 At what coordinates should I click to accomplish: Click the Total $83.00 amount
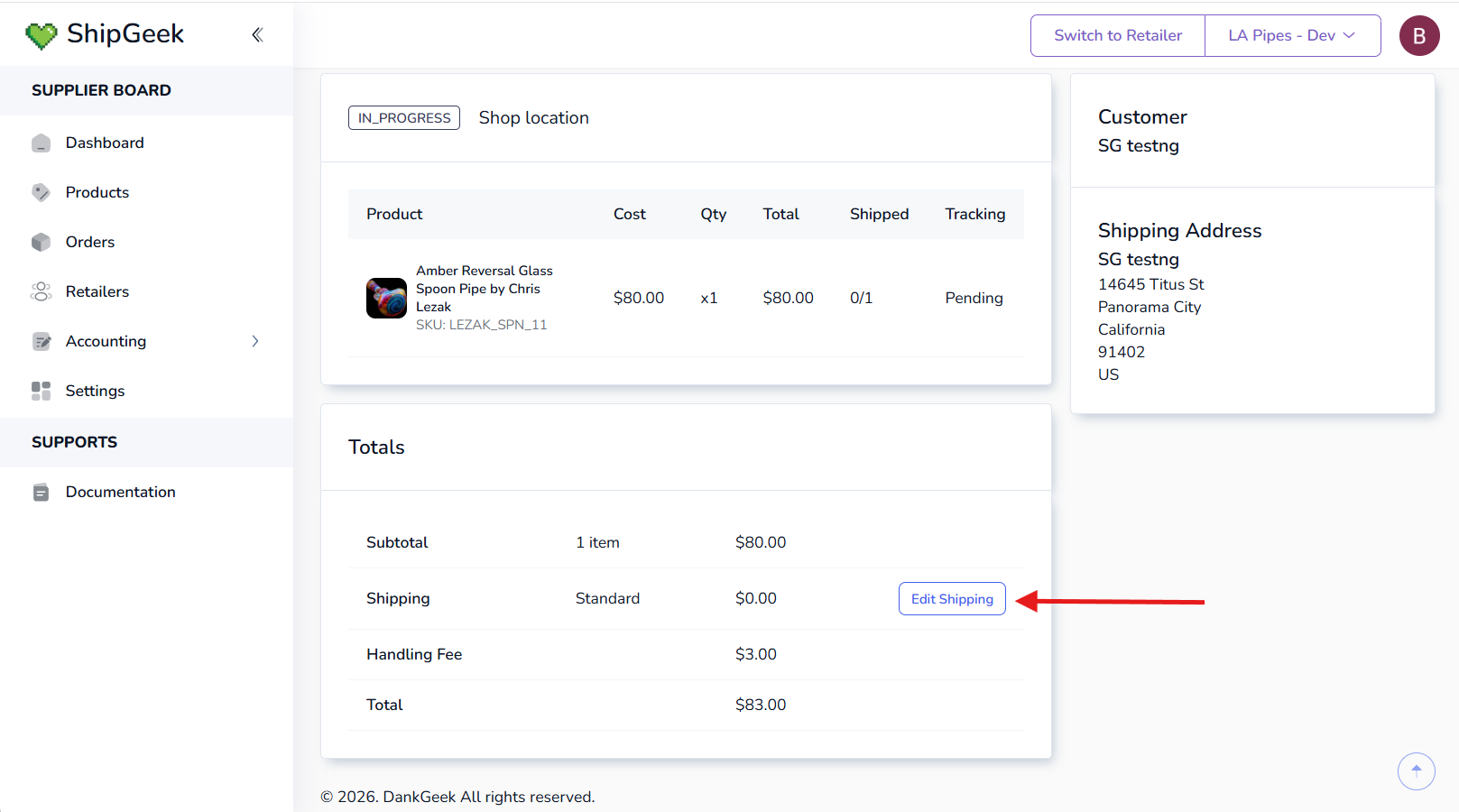click(x=761, y=705)
